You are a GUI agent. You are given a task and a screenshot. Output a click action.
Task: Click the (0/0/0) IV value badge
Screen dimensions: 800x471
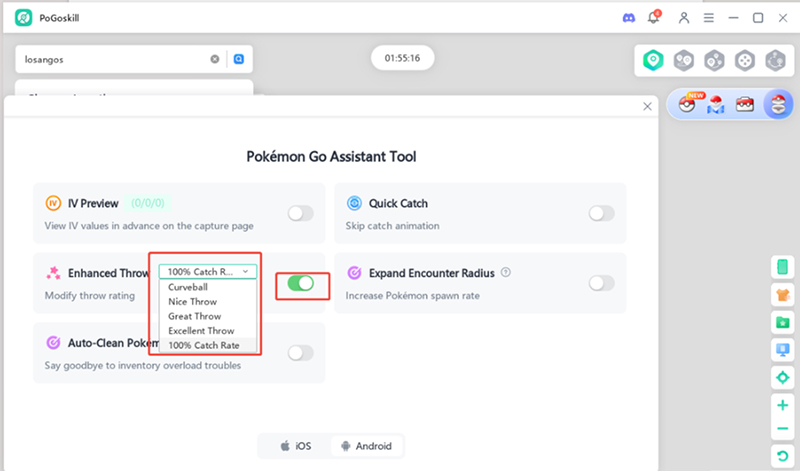pyautogui.click(x=148, y=203)
